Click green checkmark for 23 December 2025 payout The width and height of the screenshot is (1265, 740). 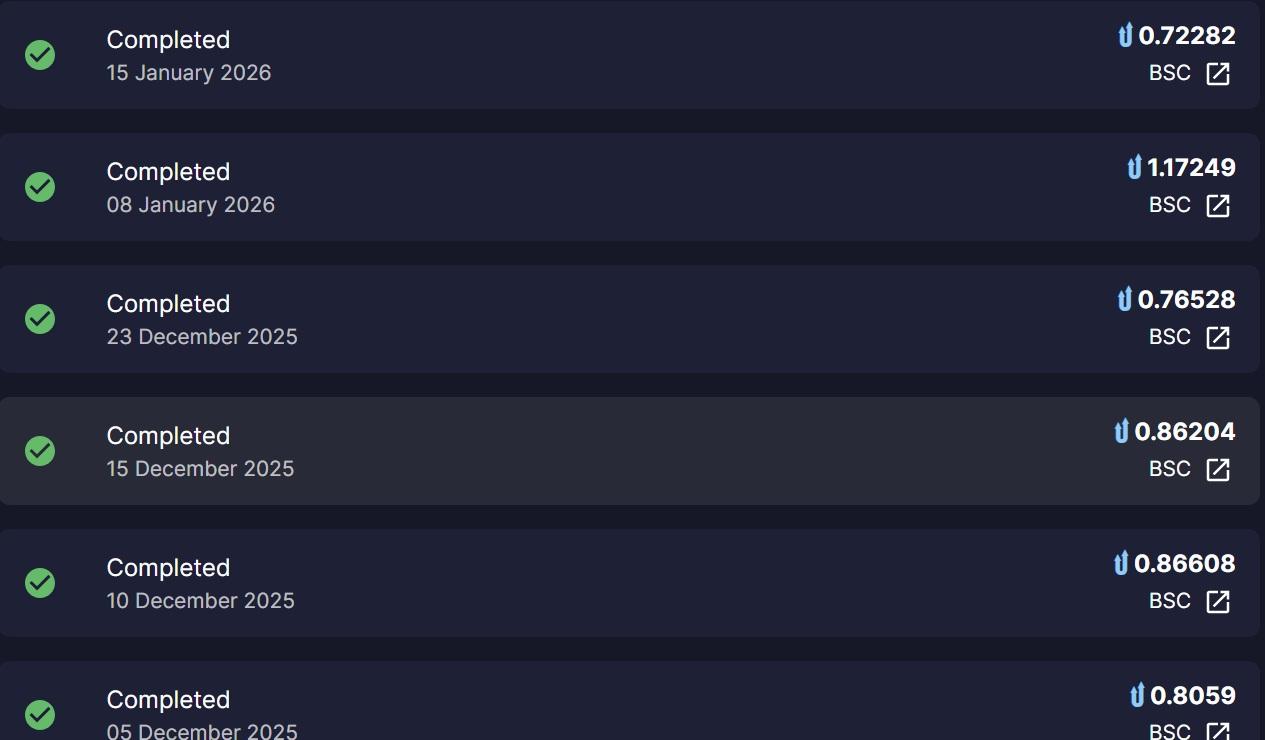point(40,319)
